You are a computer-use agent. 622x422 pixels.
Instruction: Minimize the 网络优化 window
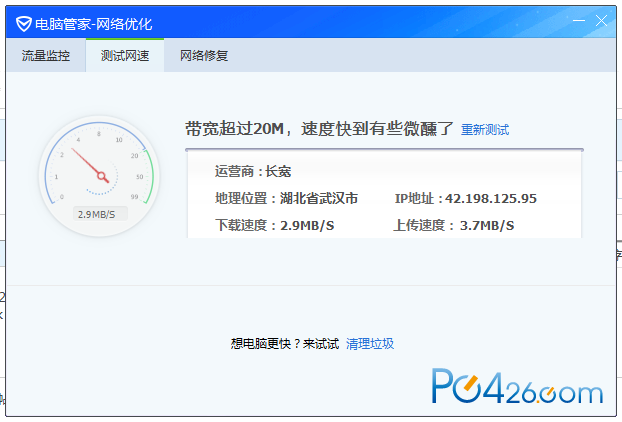tap(579, 20)
